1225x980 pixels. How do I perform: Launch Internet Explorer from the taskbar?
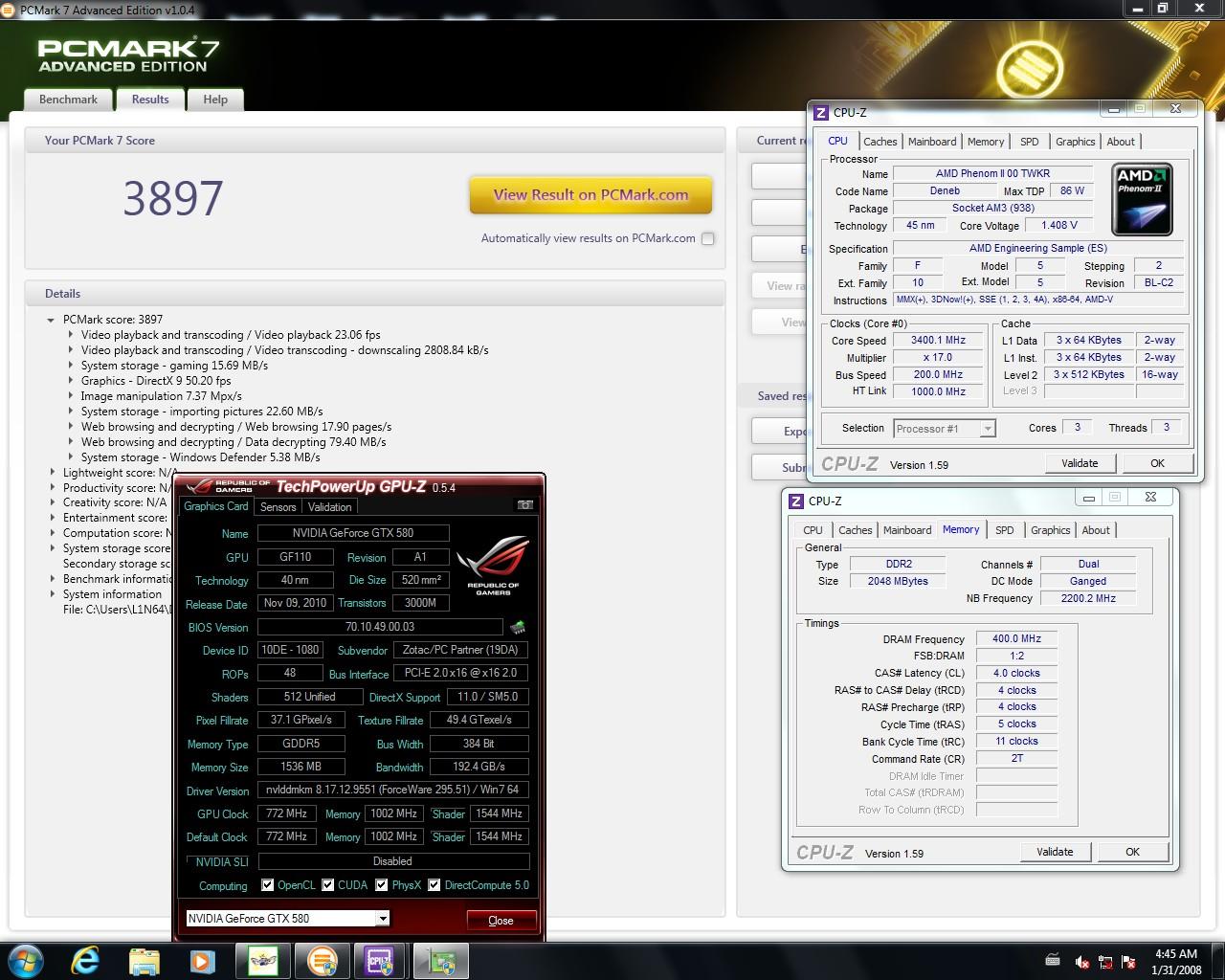pos(85,960)
